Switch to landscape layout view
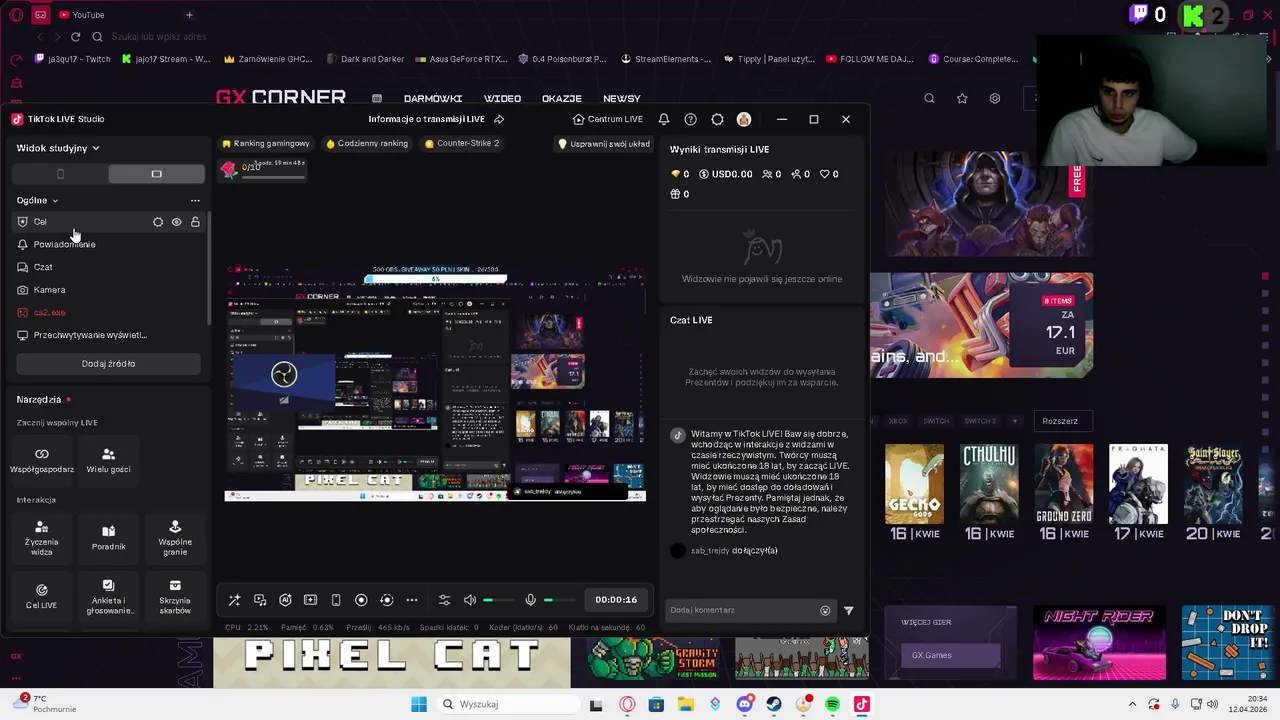 156,174
